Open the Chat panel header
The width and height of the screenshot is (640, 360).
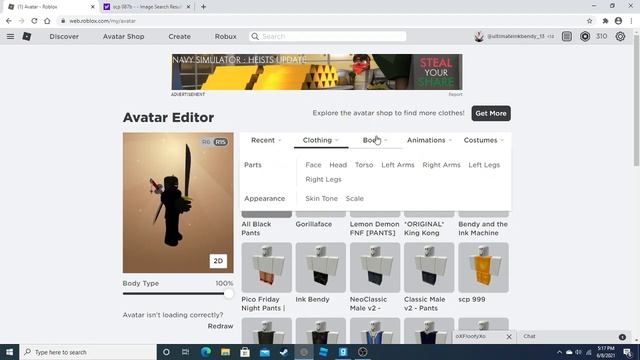click(574, 336)
